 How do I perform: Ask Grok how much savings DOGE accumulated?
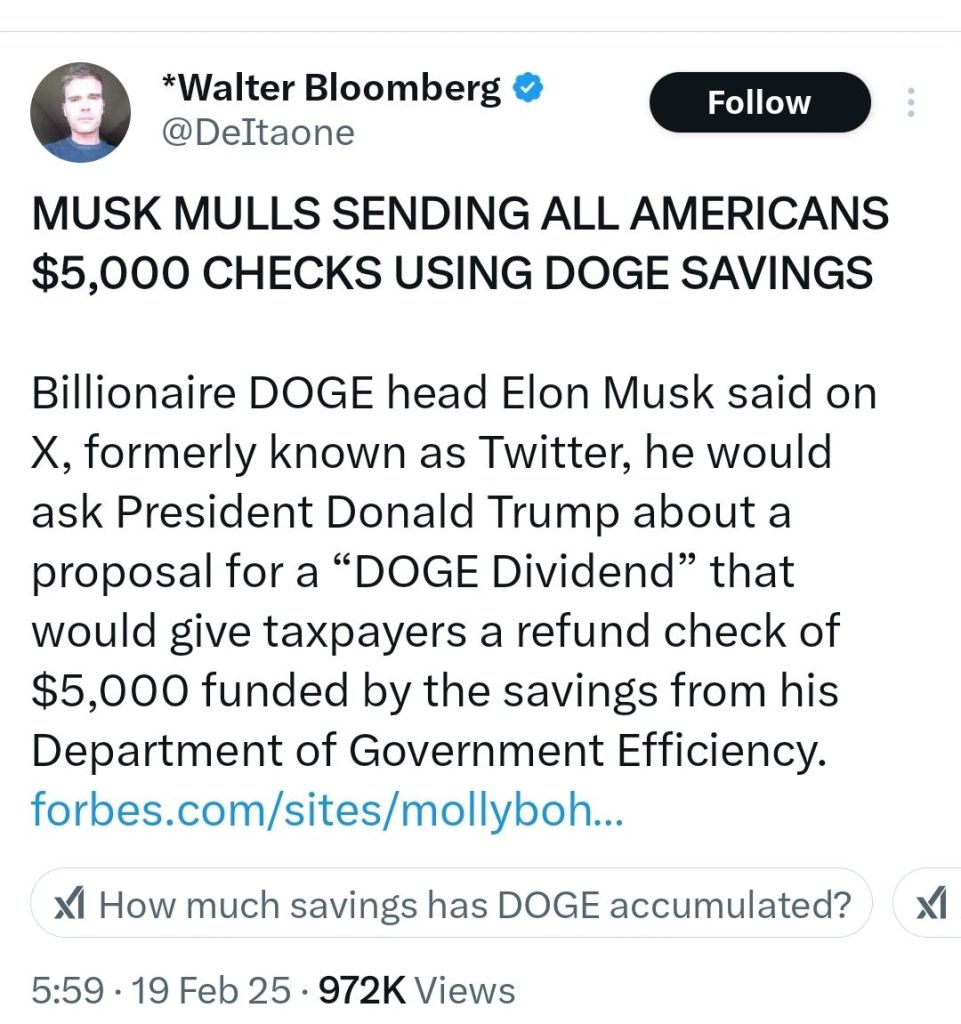click(475, 905)
